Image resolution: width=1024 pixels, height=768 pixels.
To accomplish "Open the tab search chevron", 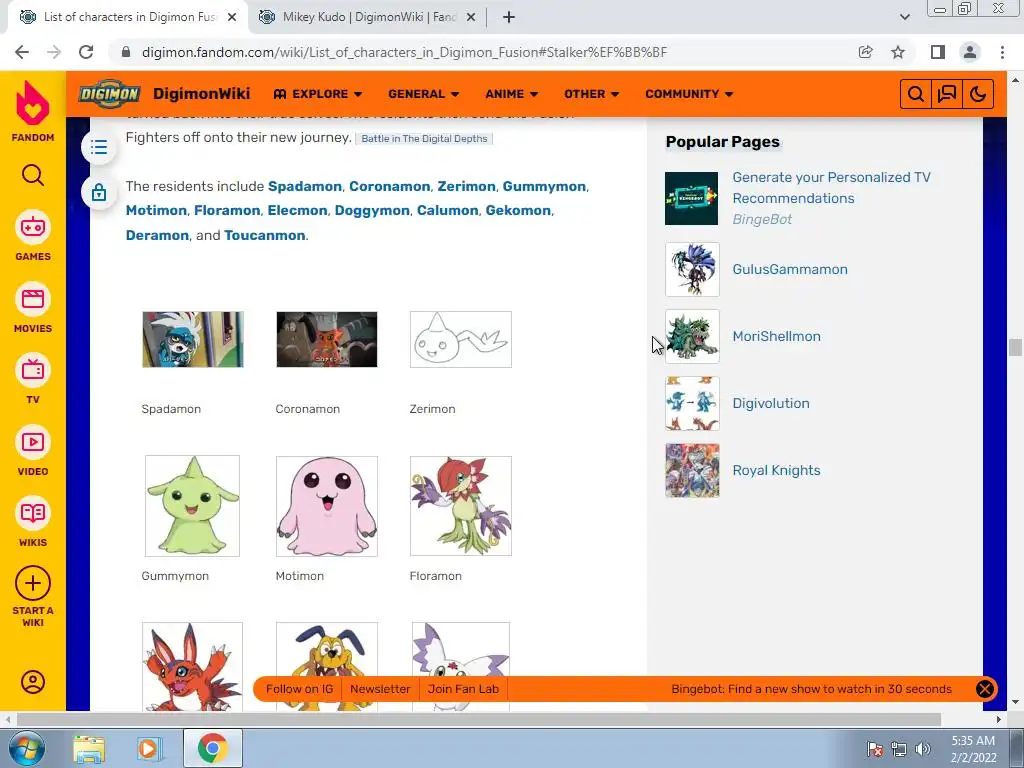I will tap(904, 17).
